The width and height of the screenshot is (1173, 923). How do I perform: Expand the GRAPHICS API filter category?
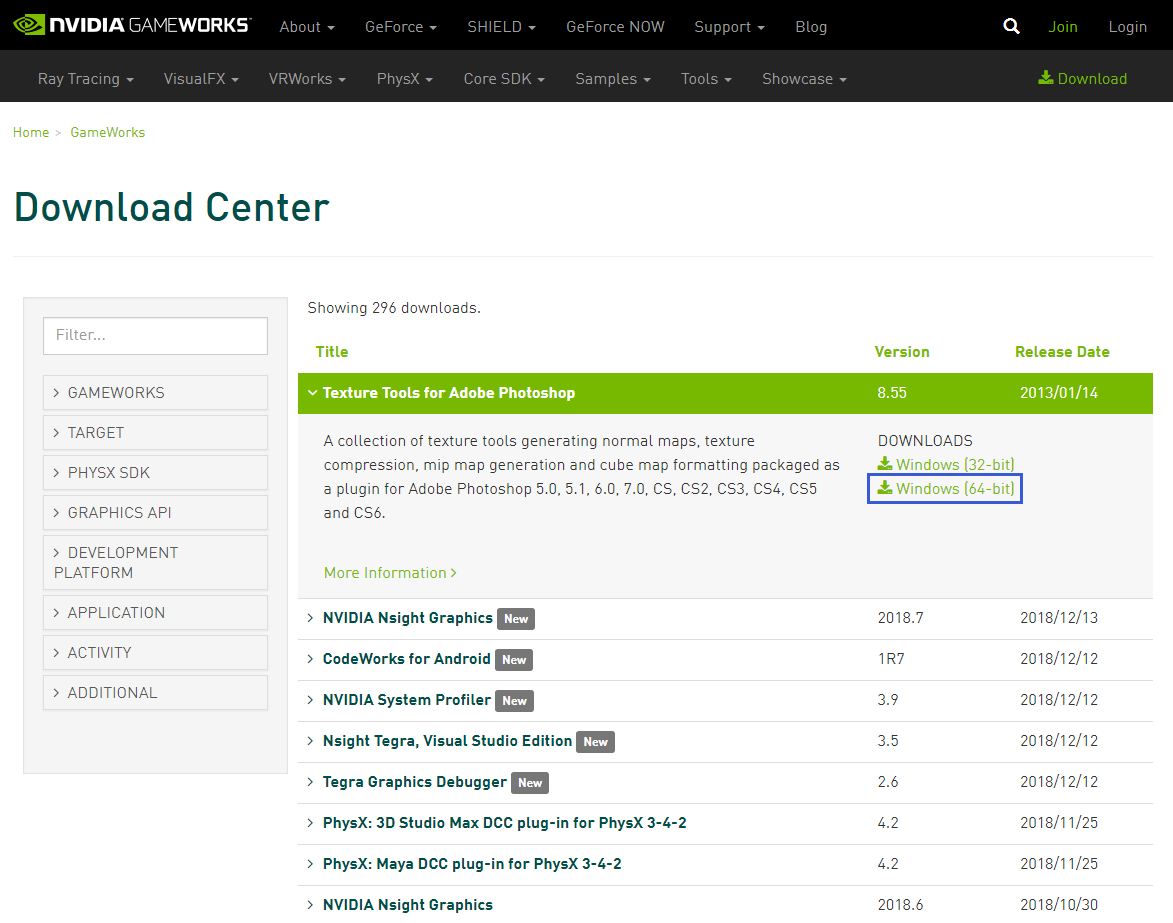pos(156,513)
